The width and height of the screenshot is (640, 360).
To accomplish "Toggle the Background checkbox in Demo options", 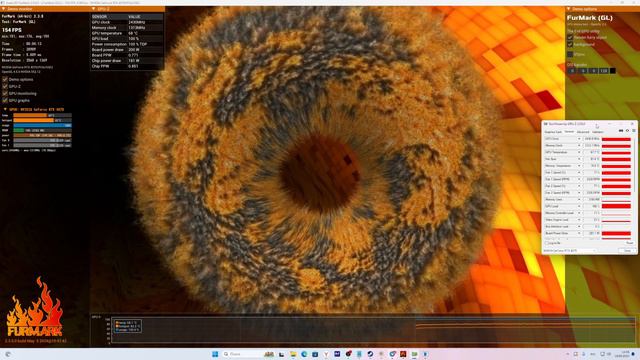I will pyautogui.click(x=570, y=44).
